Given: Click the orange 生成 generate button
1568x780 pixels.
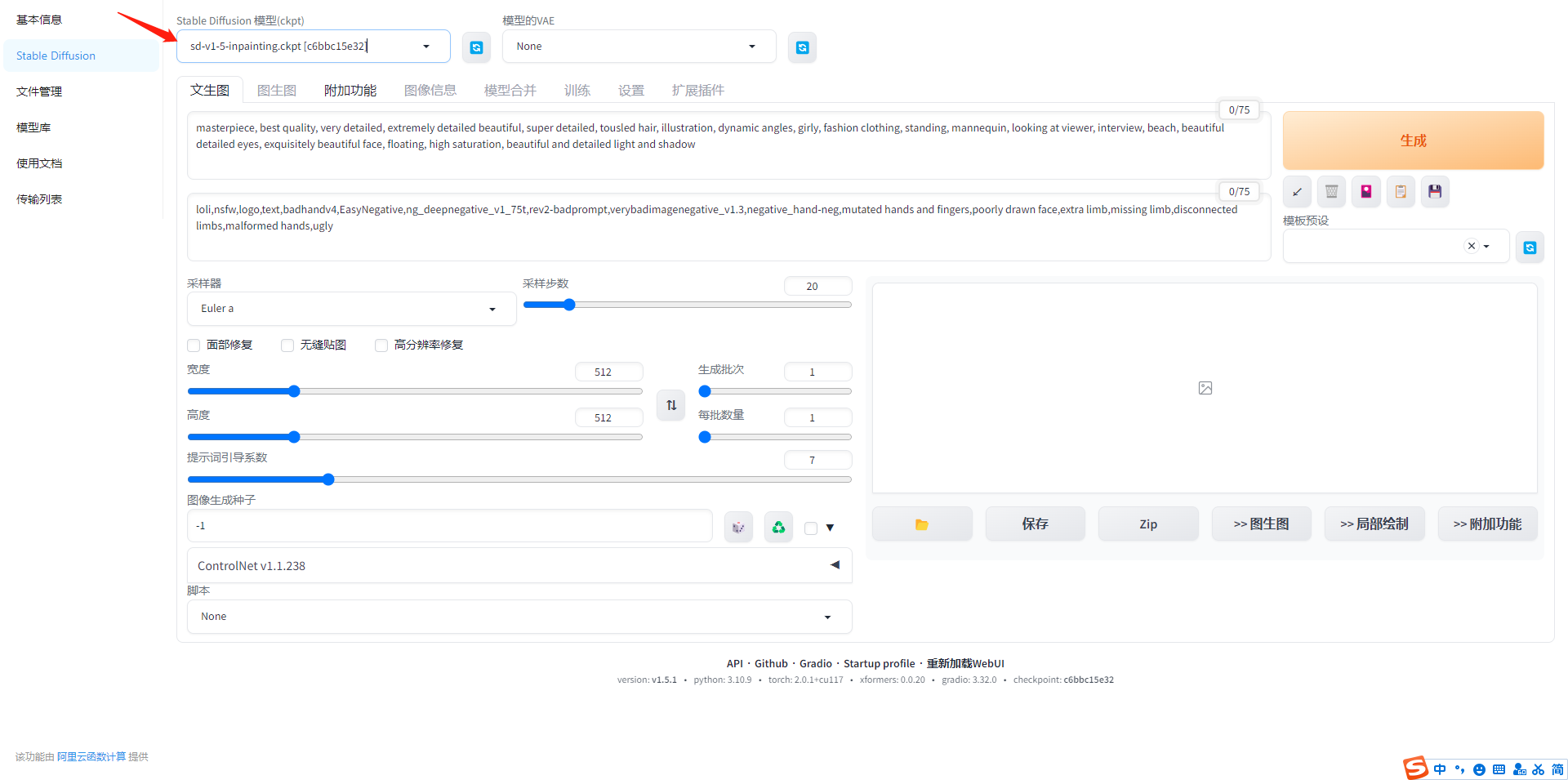Looking at the screenshot, I should (x=1413, y=140).
